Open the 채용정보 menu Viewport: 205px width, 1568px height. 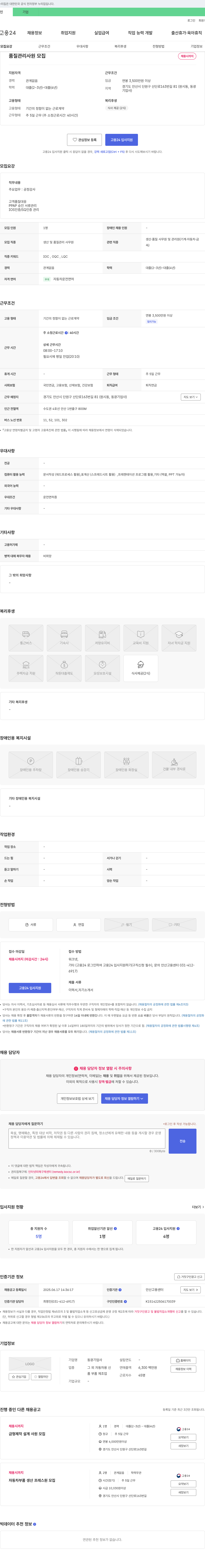pyautogui.click(x=35, y=33)
